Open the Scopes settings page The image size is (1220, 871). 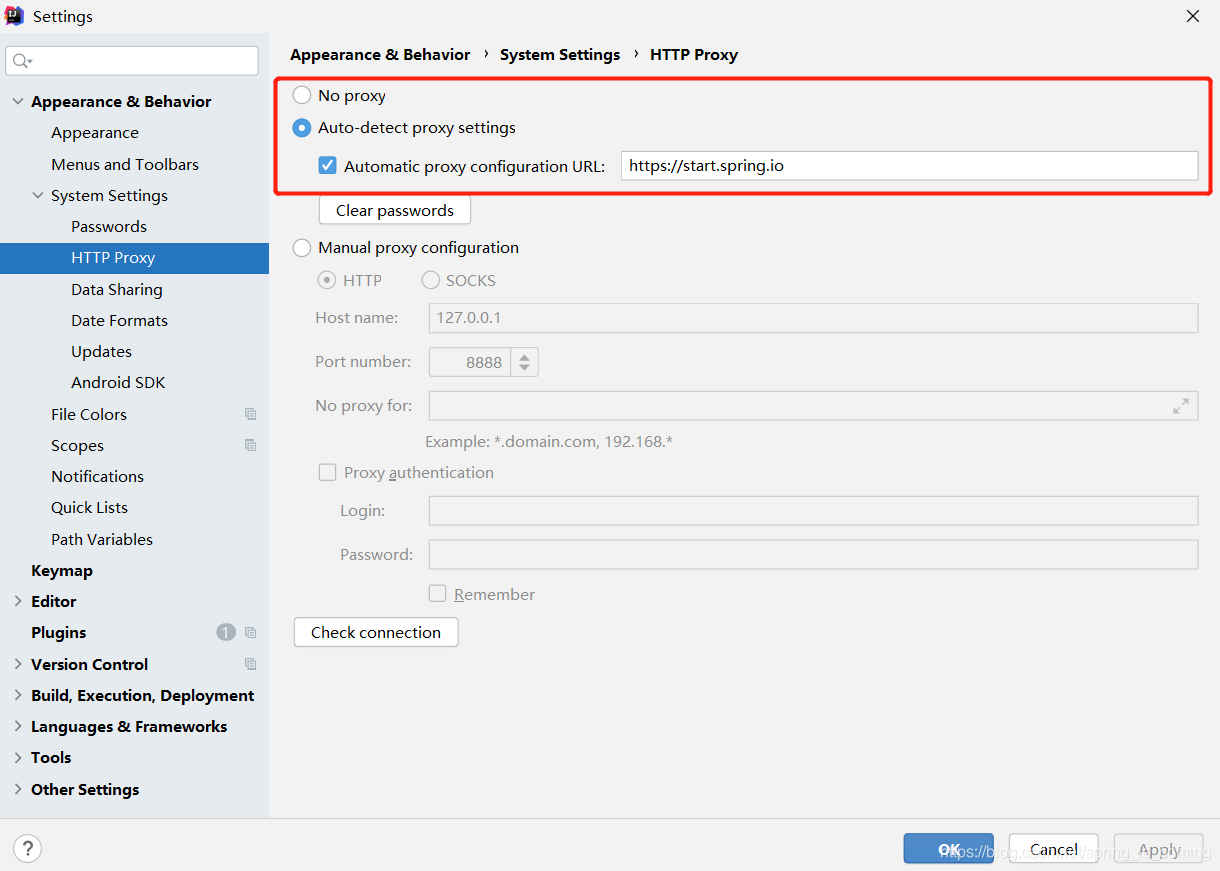pos(77,445)
